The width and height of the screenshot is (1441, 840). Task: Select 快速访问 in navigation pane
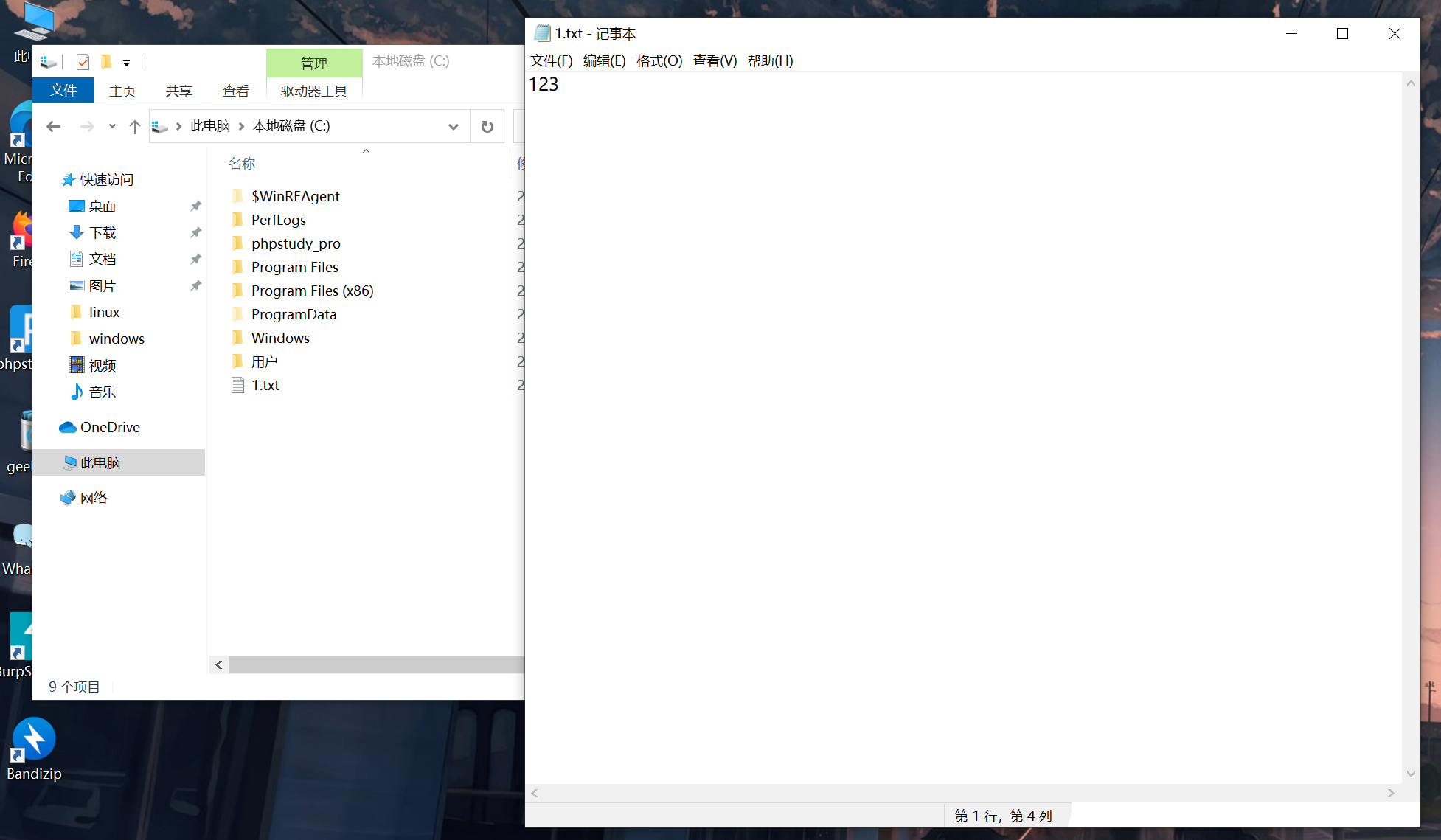point(107,180)
